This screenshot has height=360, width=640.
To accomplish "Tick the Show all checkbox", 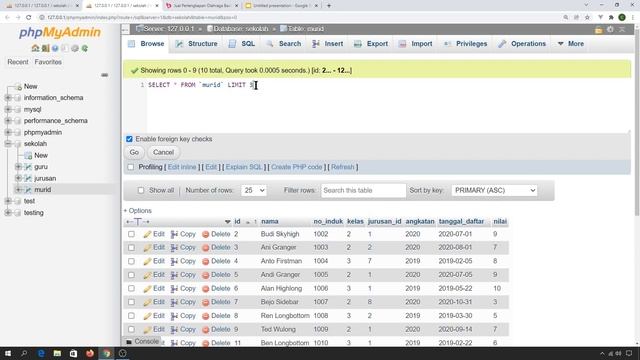I will tap(141, 190).
